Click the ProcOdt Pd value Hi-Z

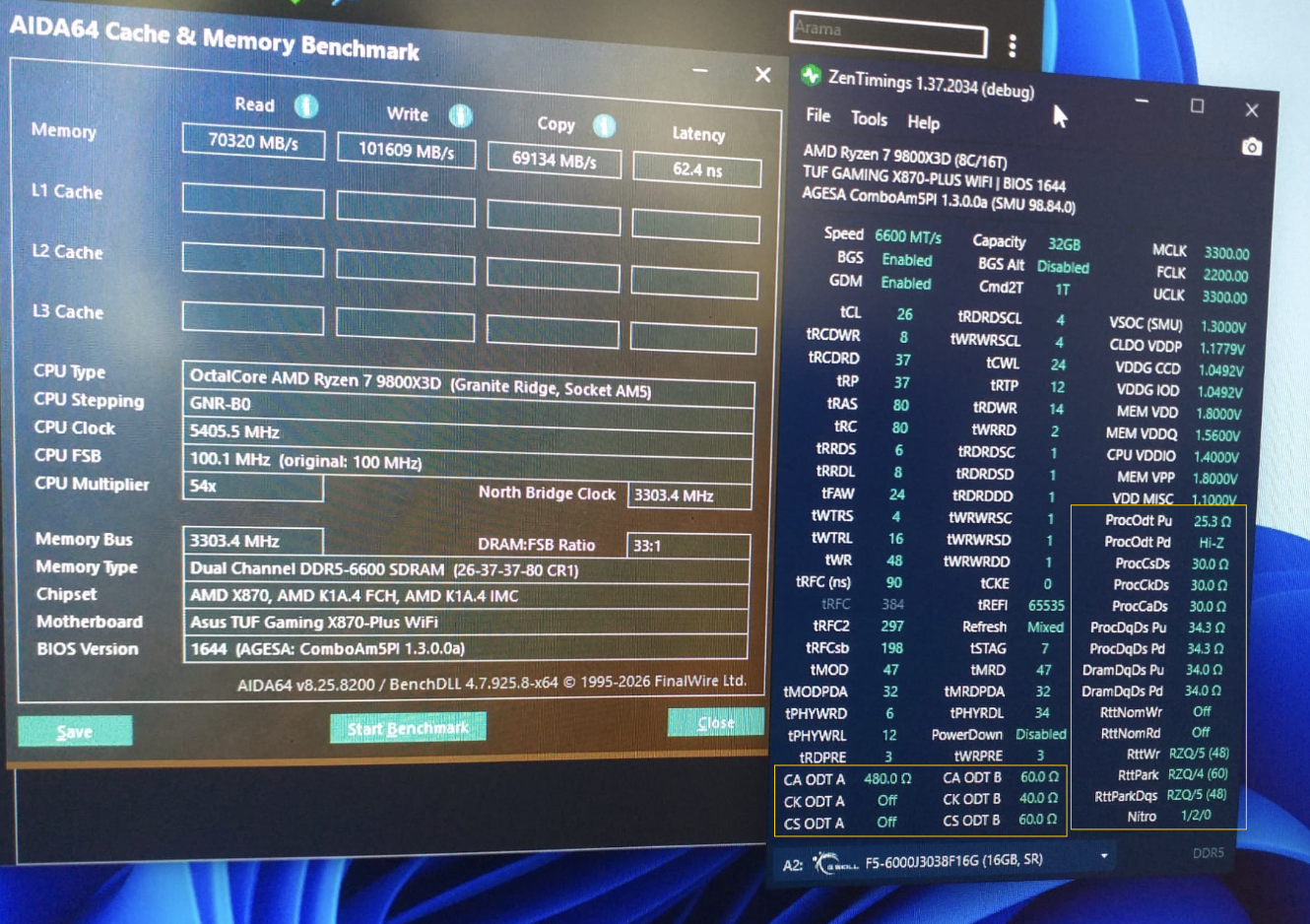(x=1212, y=543)
